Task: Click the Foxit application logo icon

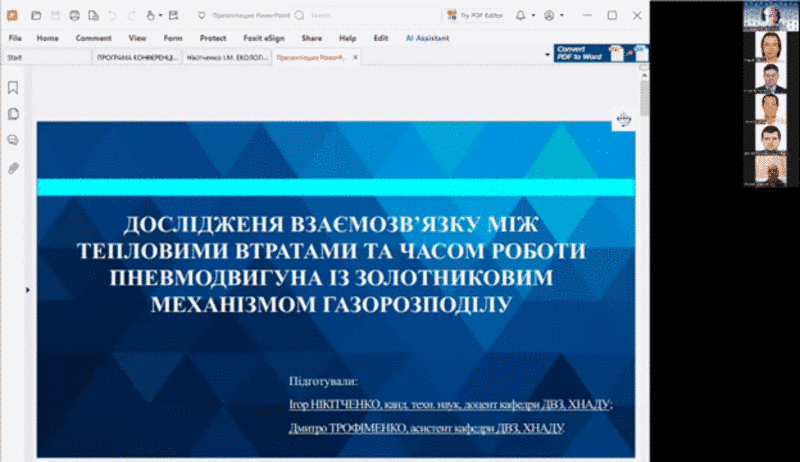Action: point(12,16)
